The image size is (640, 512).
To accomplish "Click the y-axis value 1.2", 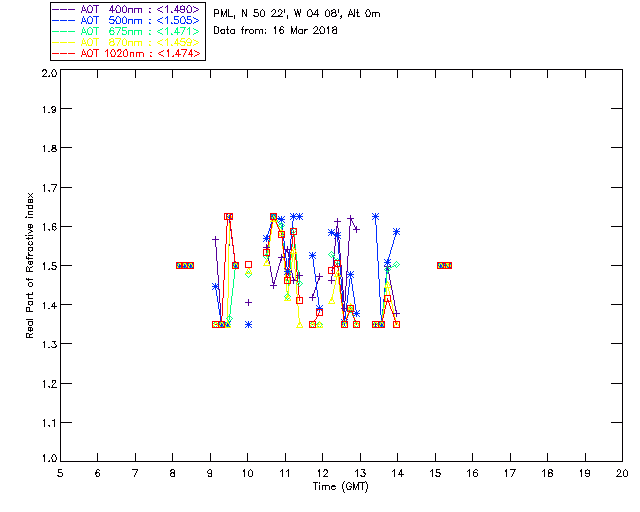I will (x=49, y=384).
